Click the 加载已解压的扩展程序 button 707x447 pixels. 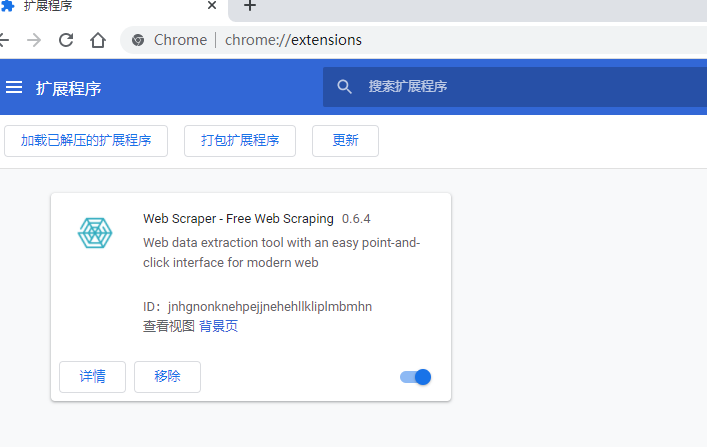tap(86, 141)
